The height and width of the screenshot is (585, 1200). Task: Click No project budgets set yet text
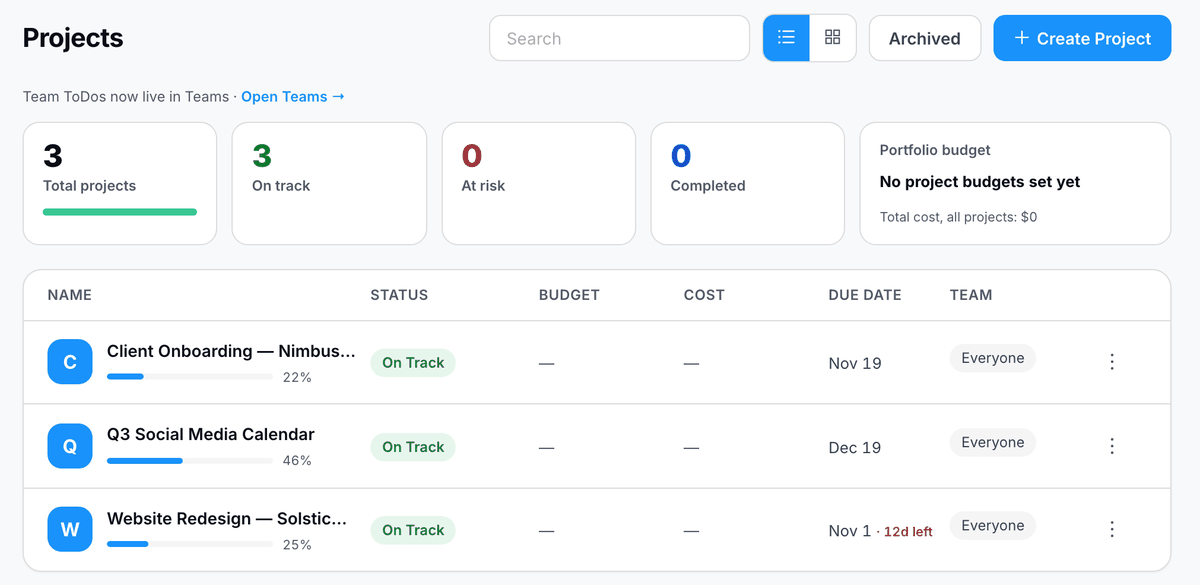pyautogui.click(x=980, y=182)
